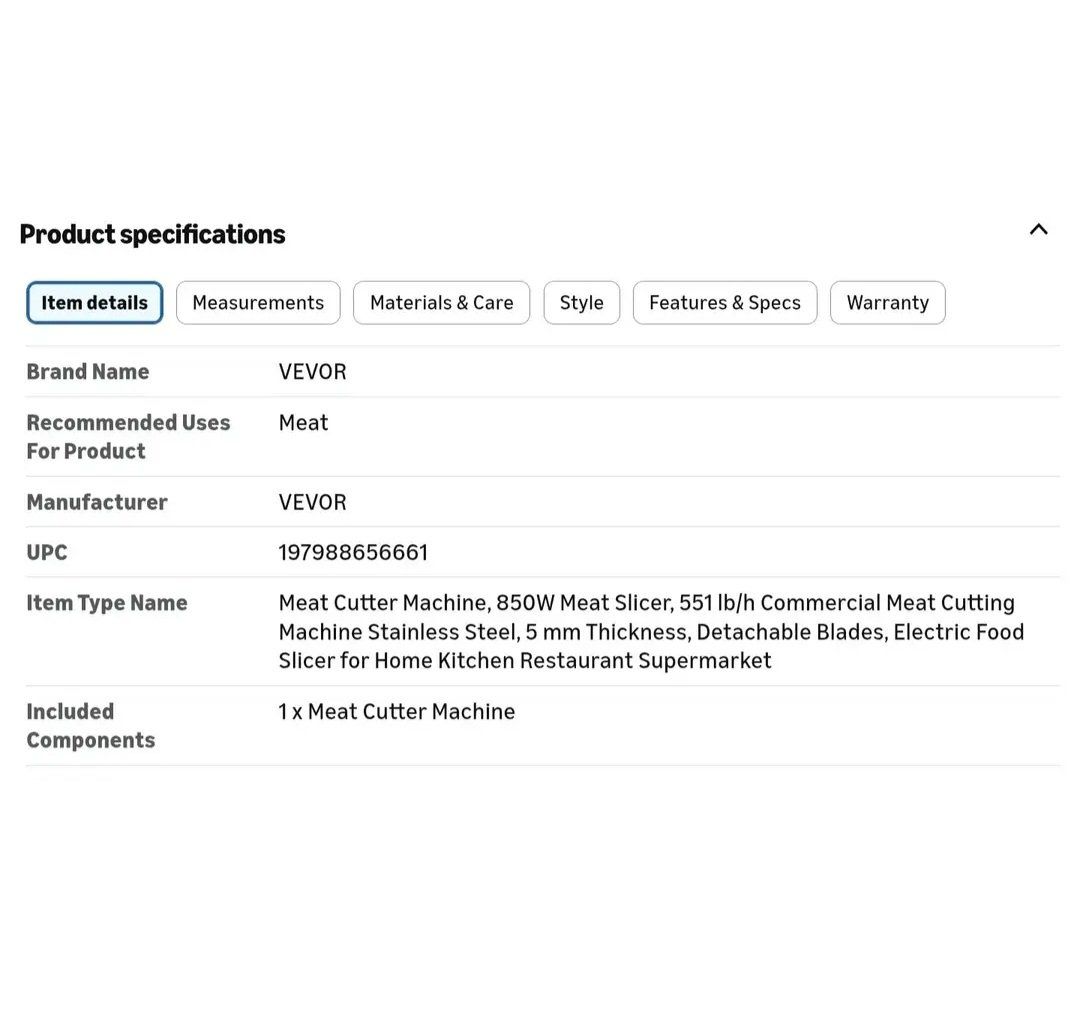
Task: Click the 1 x Meat Cutter Machine value
Action: coord(397,712)
